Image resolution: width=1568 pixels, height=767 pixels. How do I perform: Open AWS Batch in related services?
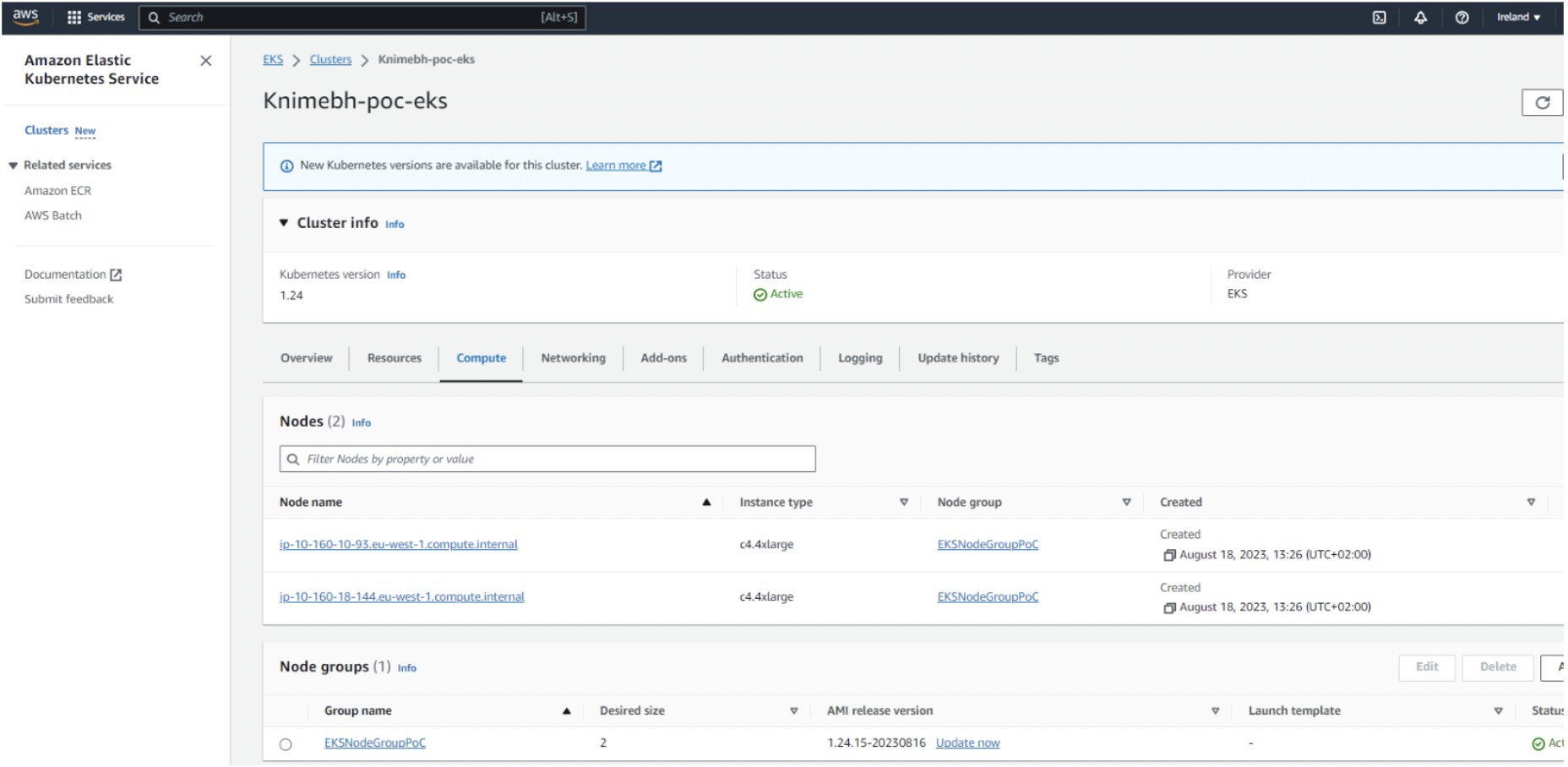[x=53, y=216]
